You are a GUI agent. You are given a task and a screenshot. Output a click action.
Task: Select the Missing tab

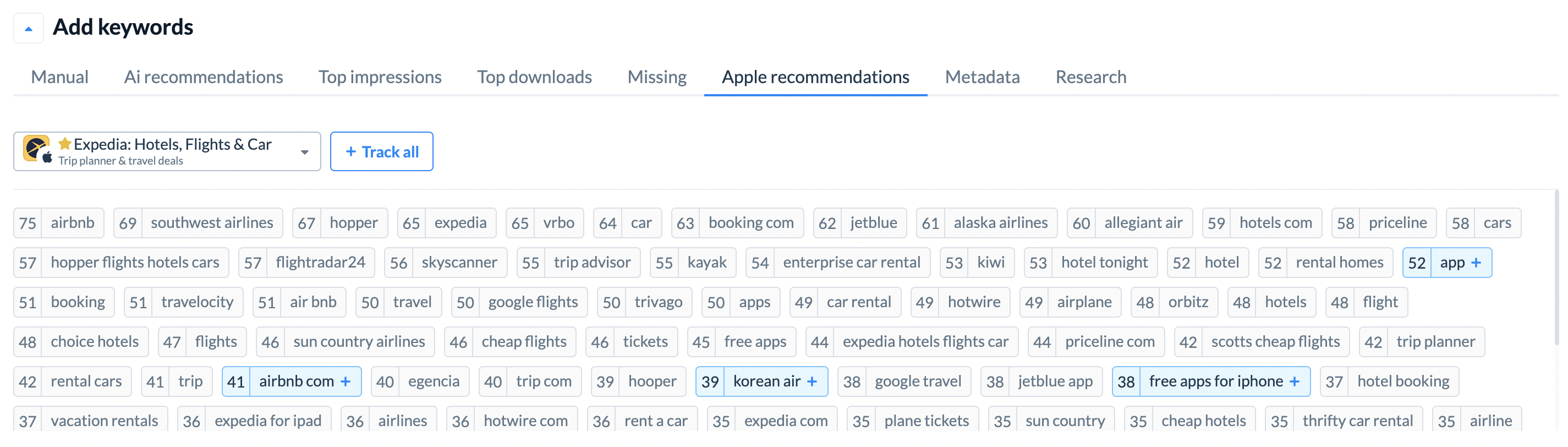click(x=657, y=77)
